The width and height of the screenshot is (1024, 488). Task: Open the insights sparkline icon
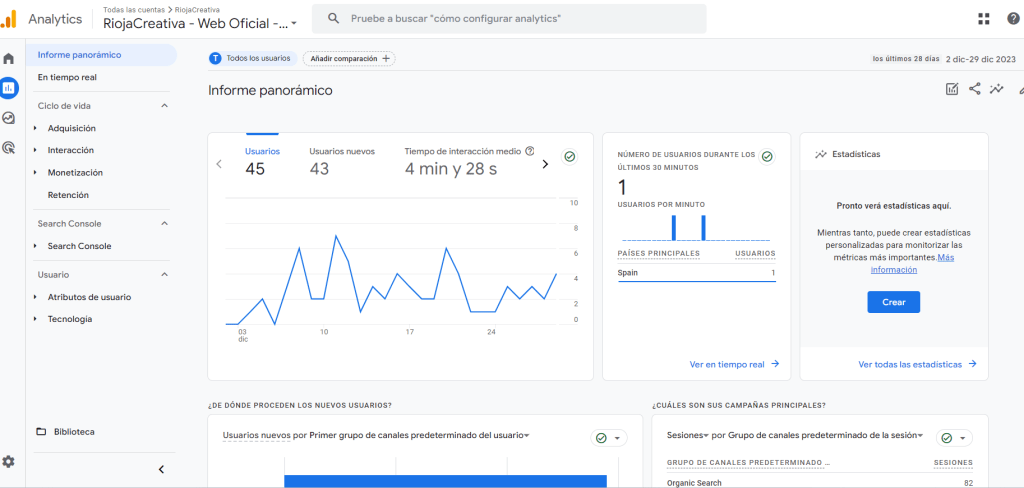click(997, 89)
